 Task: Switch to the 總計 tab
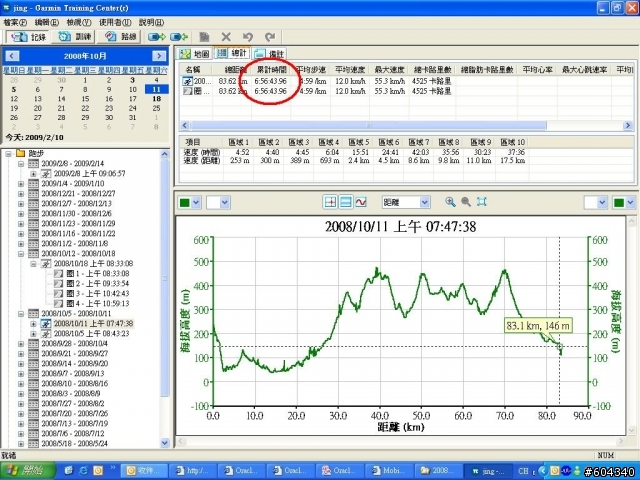232,53
